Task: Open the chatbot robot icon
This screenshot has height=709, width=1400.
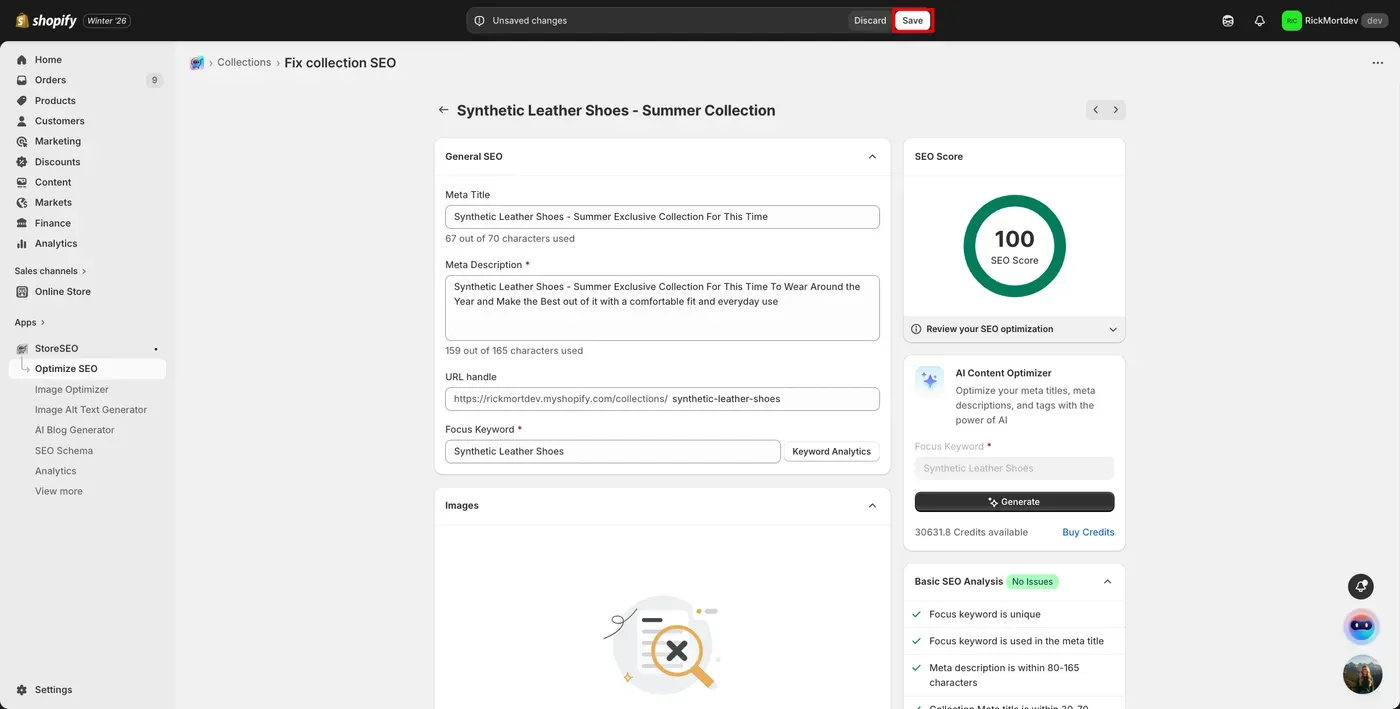Action: [1361, 627]
